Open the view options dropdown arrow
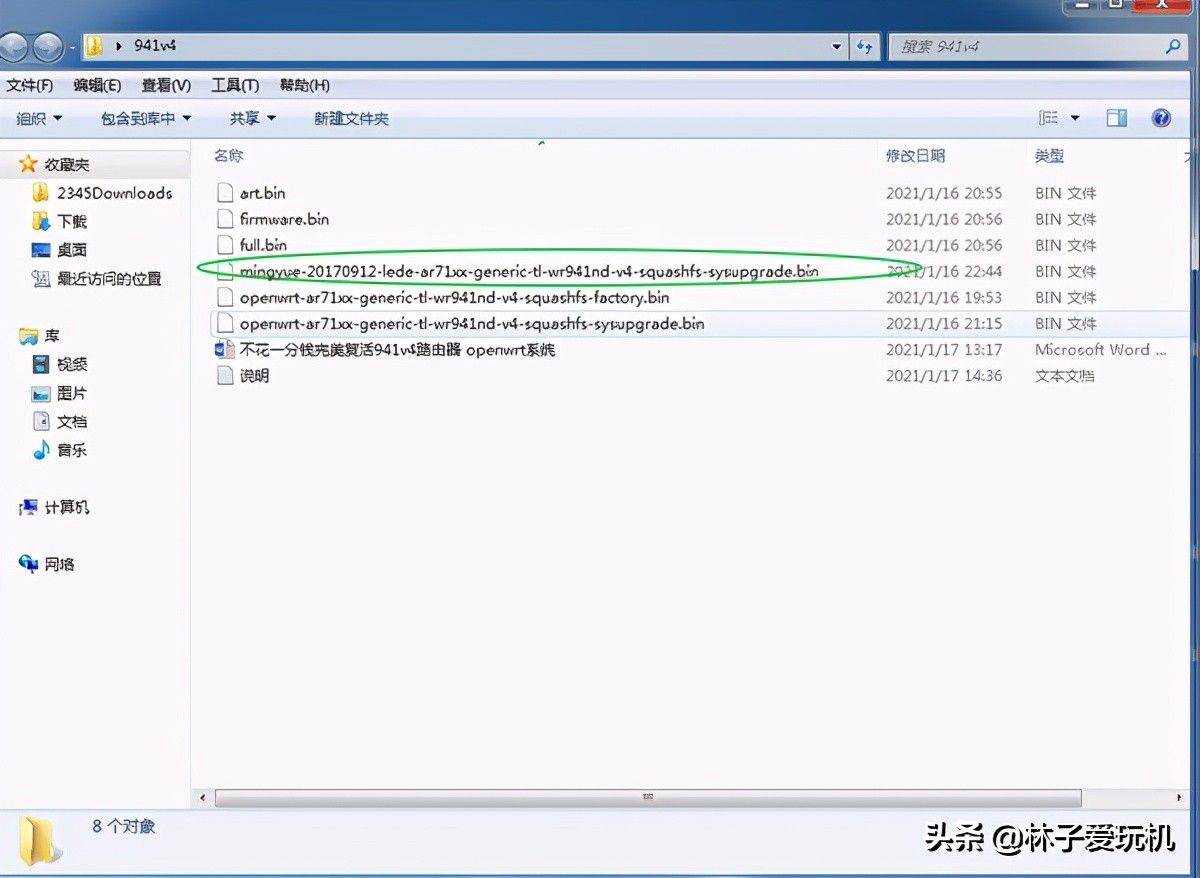This screenshot has width=1200, height=878. pyautogui.click(x=1075, y=118)
